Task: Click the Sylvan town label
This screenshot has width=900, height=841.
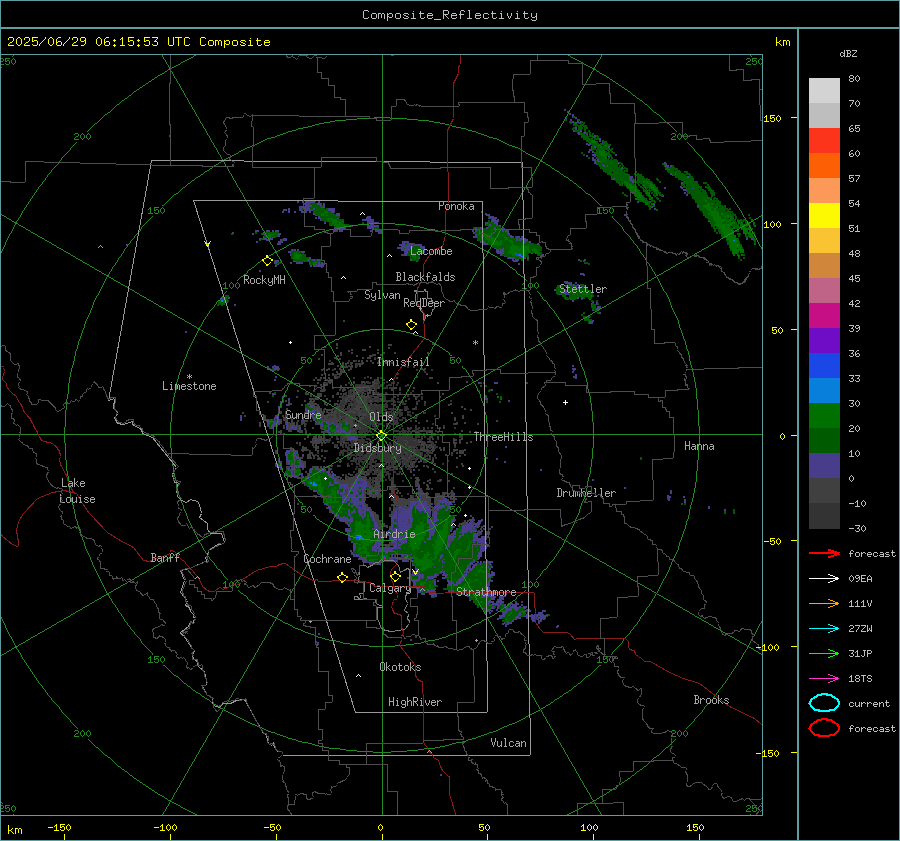Action: (x=382, y=295)
